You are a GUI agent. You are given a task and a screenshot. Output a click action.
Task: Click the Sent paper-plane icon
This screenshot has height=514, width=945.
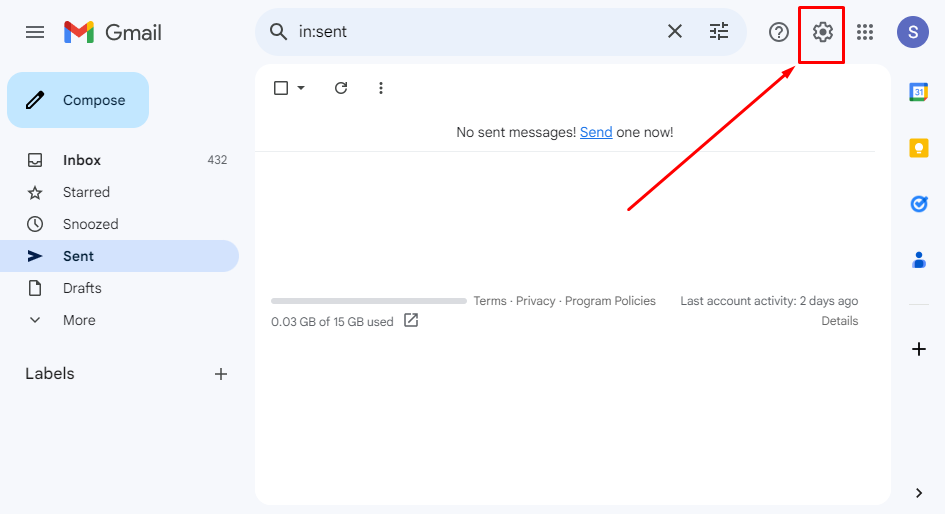click(35, 256)
